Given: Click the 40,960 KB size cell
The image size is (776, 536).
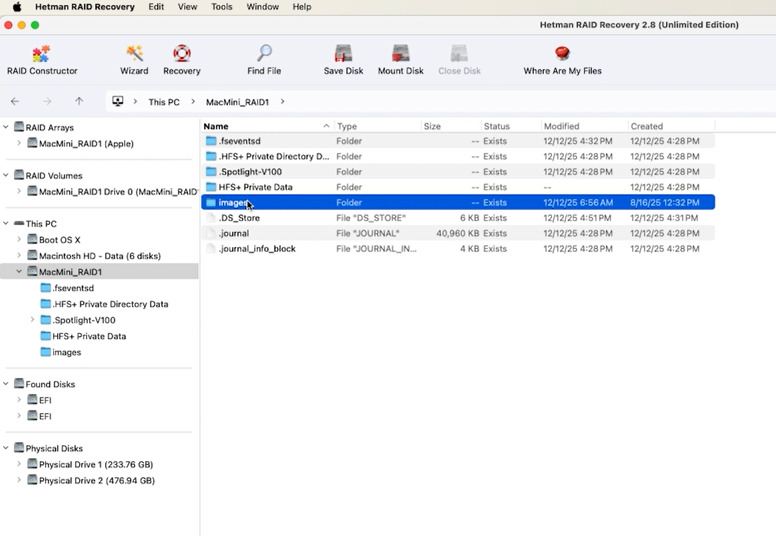Looking at the screenshot, I should coord(457,233).
